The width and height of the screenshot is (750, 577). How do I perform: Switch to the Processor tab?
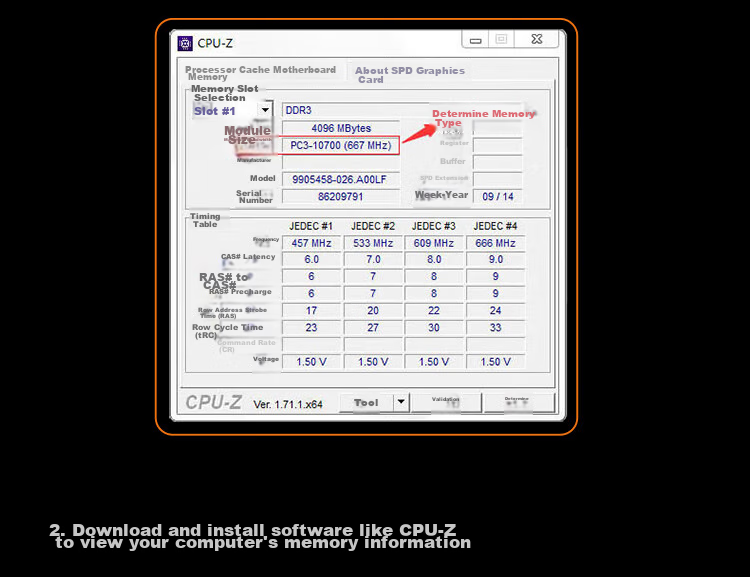point(210,69)
